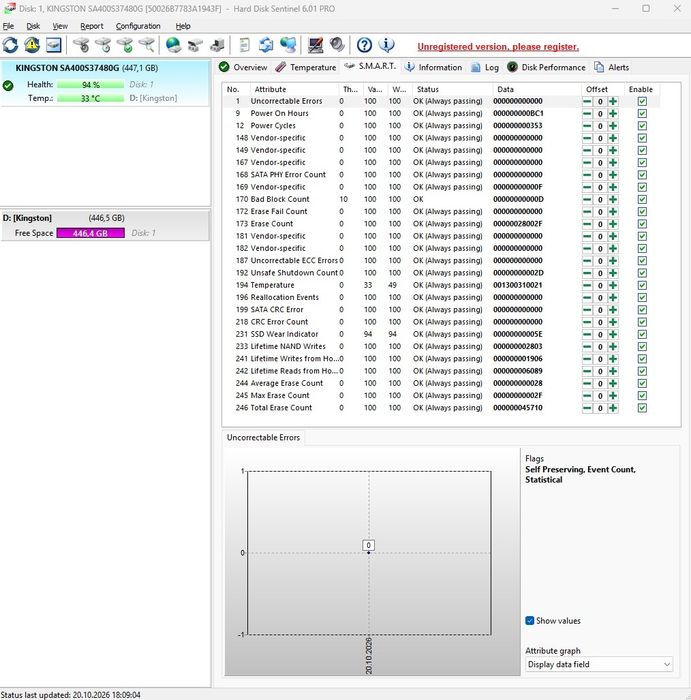Toggle Enable checkbox for SATA PHY Error Count
This screenshot has height=700, width=691.
(642, 175)
